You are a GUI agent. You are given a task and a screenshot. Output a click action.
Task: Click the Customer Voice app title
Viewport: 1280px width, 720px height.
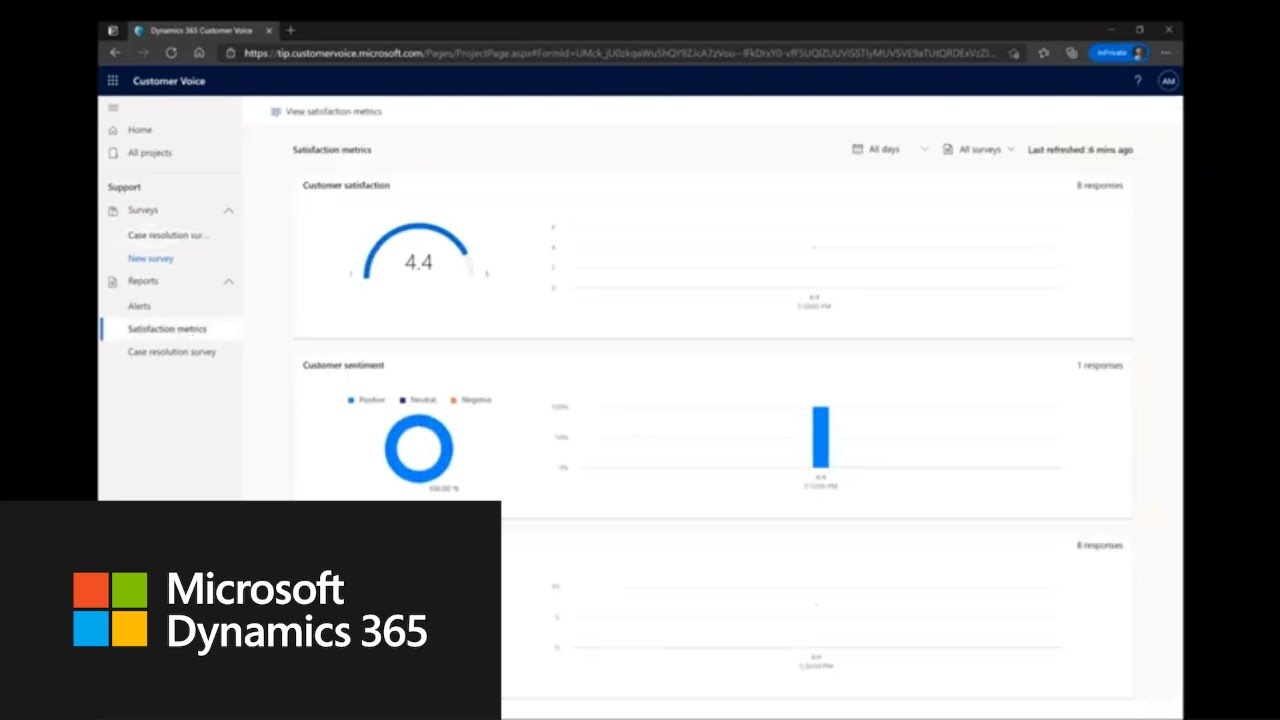[x=169, y=81]
